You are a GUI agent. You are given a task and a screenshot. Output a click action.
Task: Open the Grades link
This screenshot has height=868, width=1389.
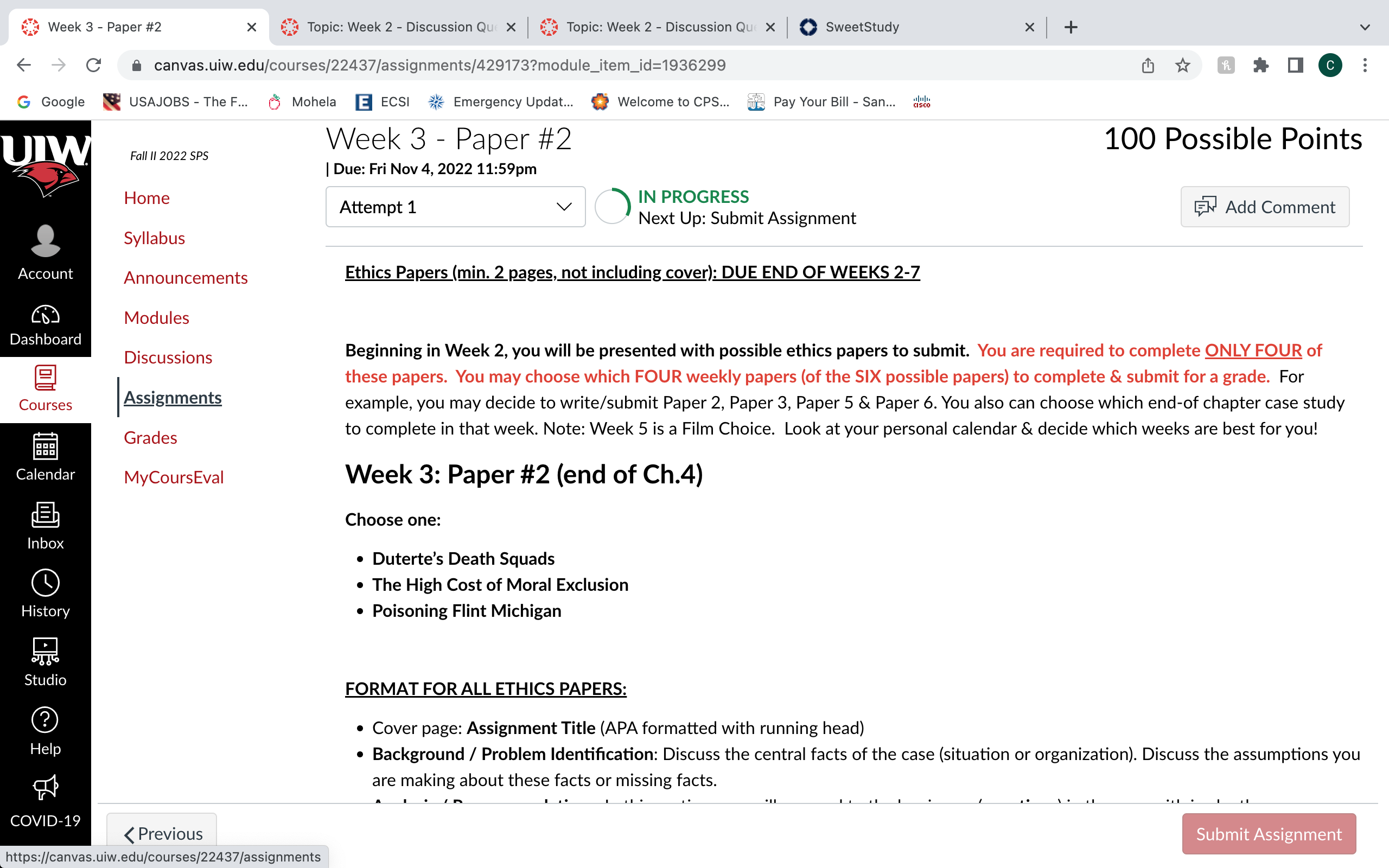[x=150, y=437]
